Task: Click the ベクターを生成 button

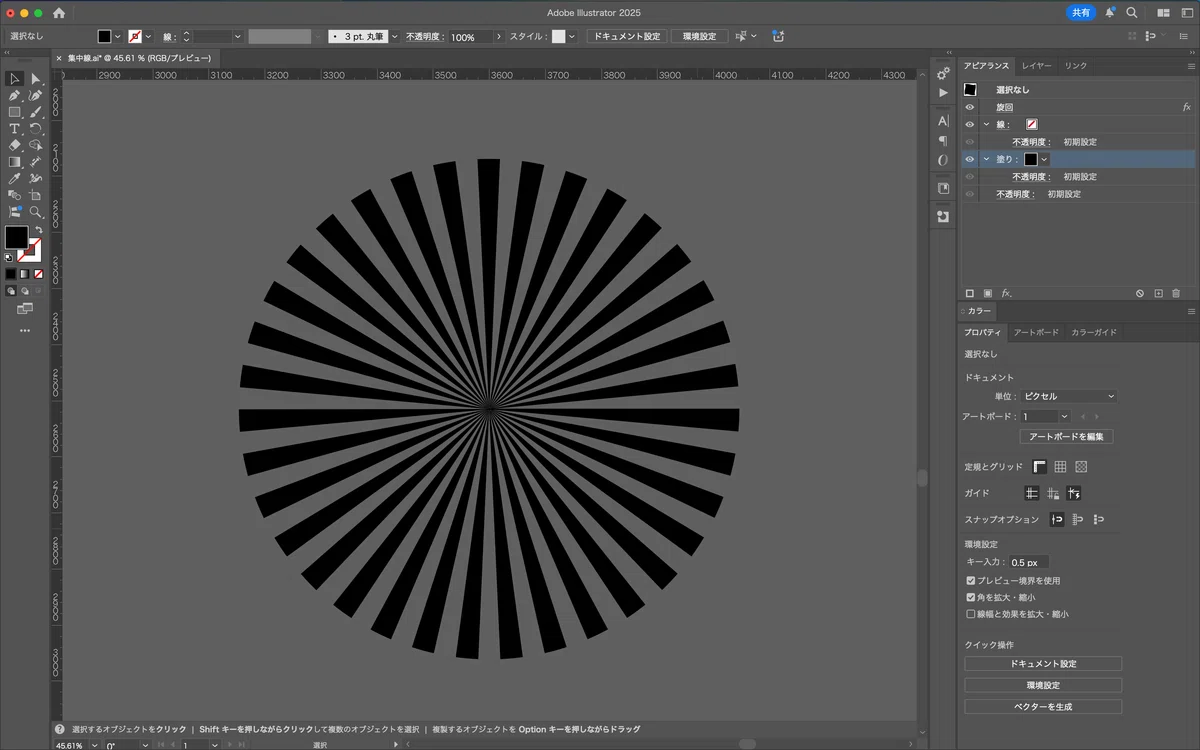Action: tap(1043, 706)
